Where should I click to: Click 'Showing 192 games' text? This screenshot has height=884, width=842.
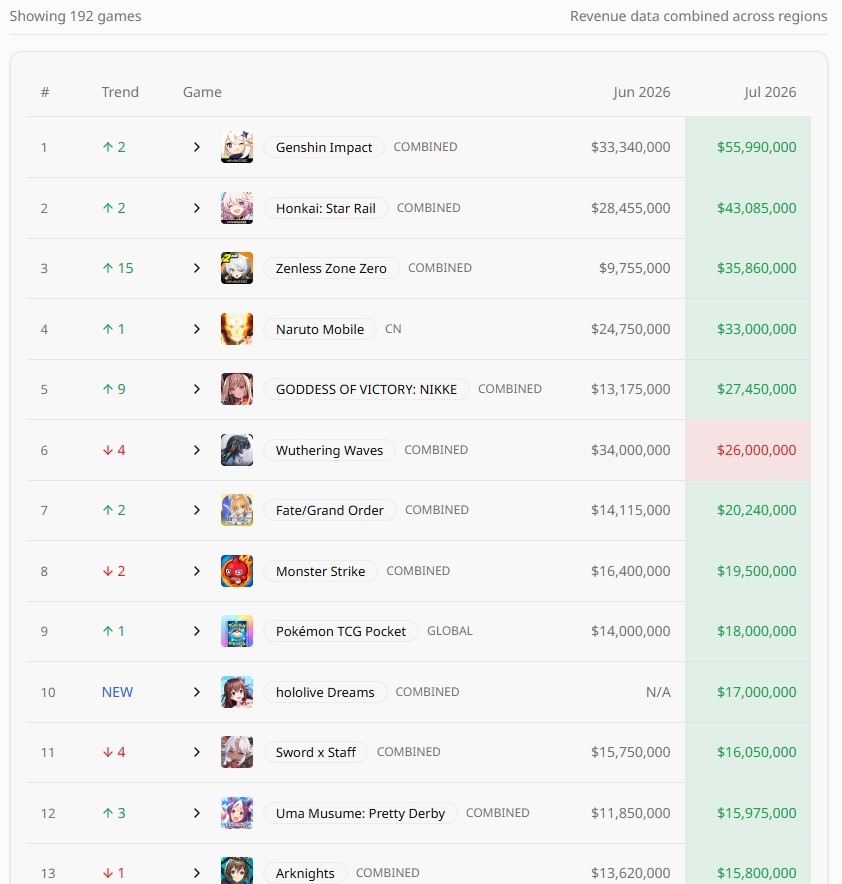coord(76,16)
